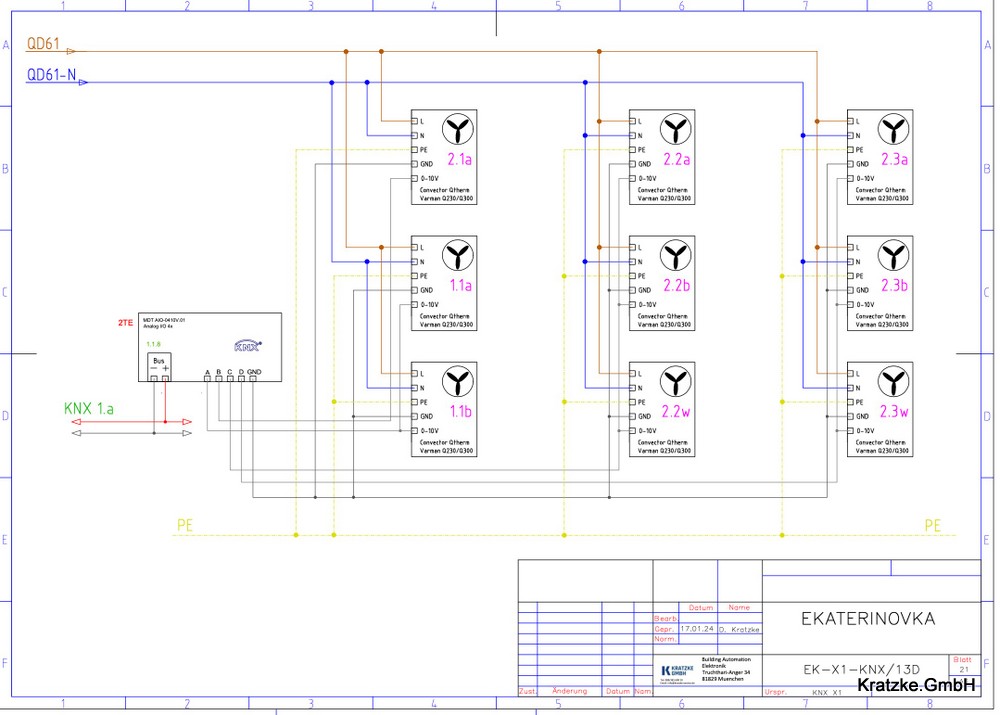Click the fan symbol of convector 1.1b

point(459,380)
